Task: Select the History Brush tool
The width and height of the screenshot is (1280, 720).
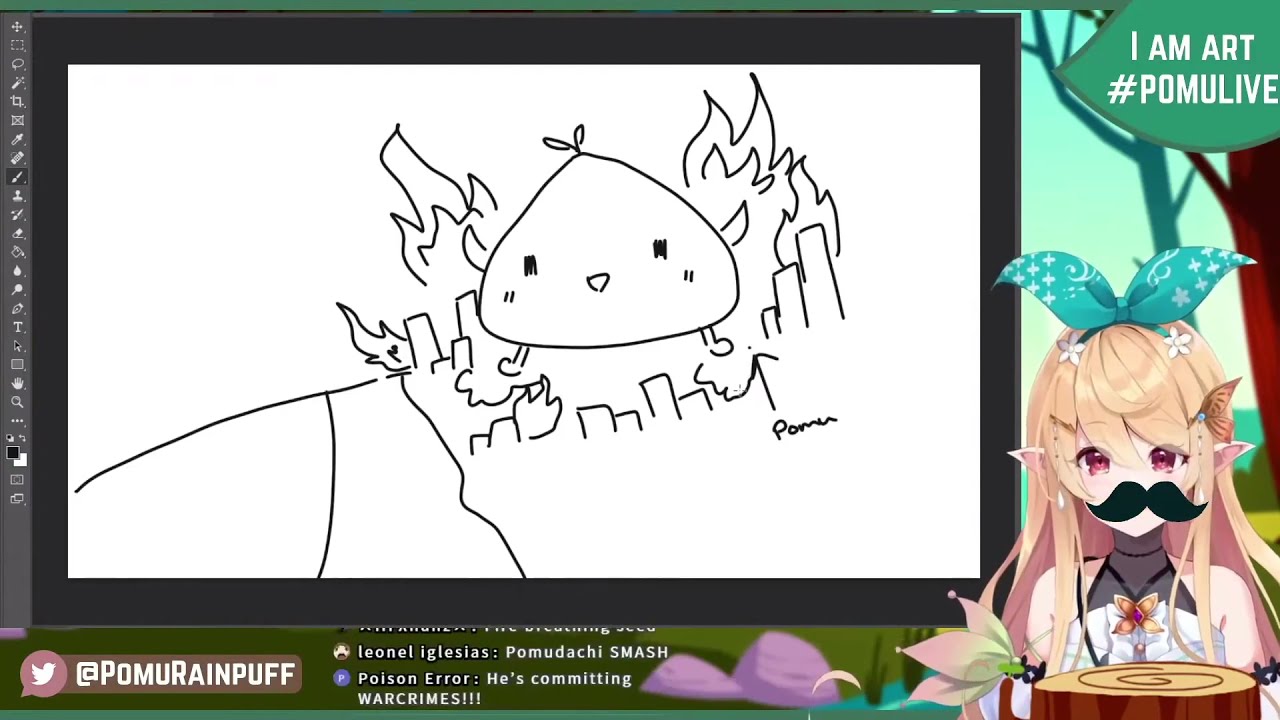Action: click(18, 215)
